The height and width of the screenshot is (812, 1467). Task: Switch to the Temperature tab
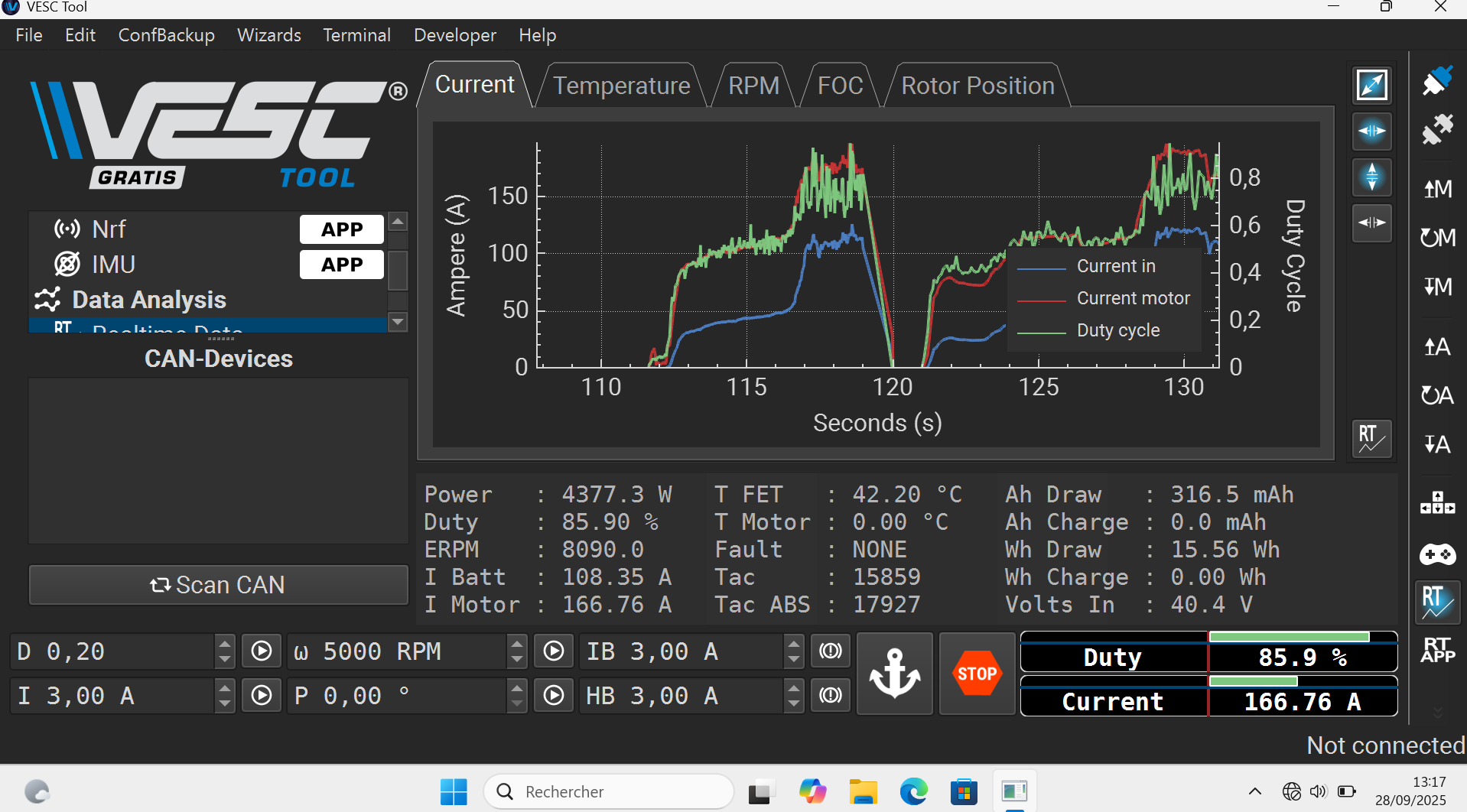621,86
